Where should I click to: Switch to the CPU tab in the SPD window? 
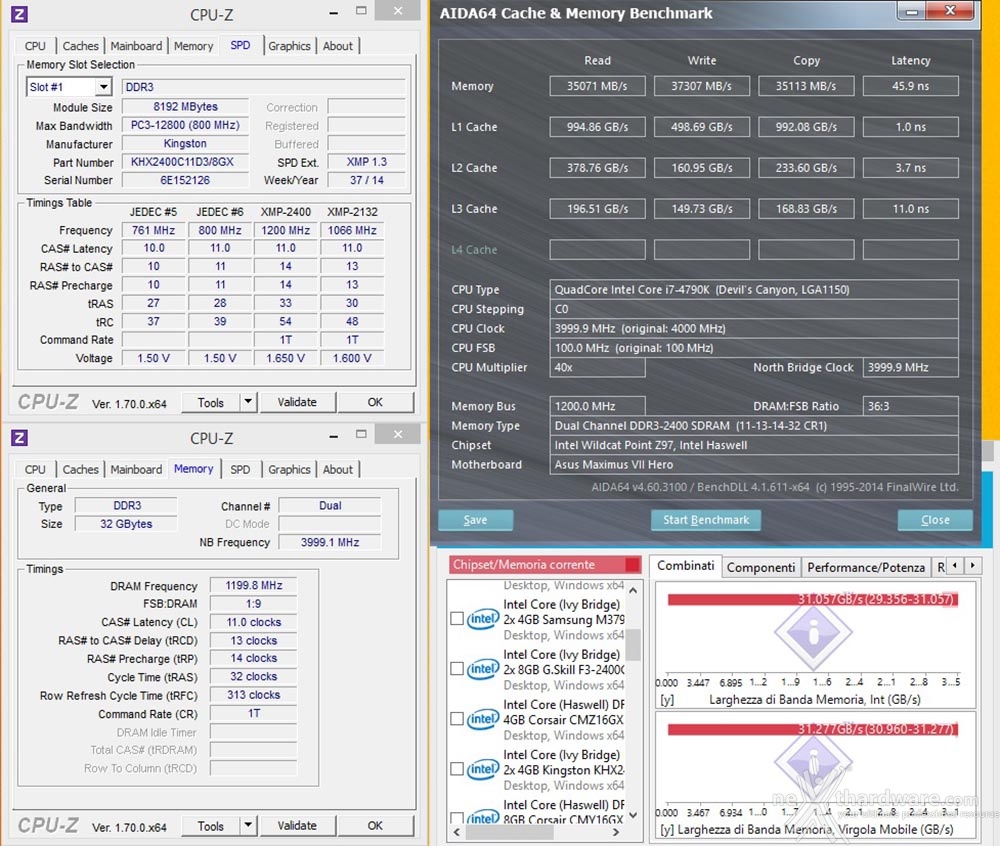35,46
